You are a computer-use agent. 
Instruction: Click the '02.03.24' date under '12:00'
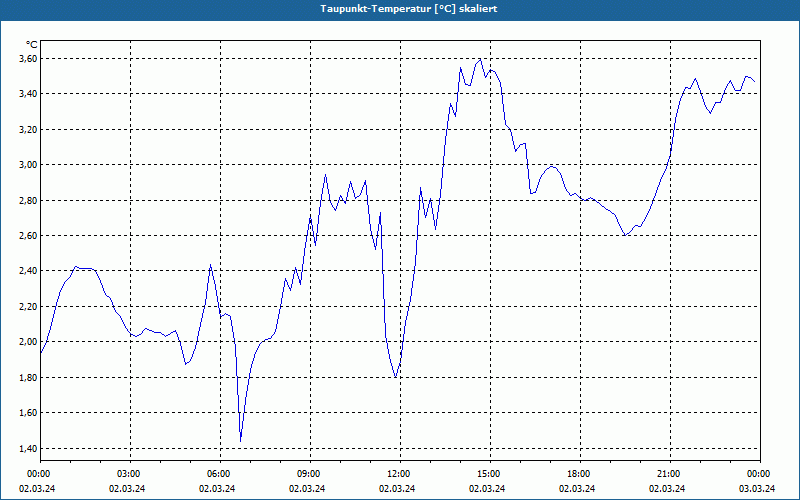(x=397, y=488)
